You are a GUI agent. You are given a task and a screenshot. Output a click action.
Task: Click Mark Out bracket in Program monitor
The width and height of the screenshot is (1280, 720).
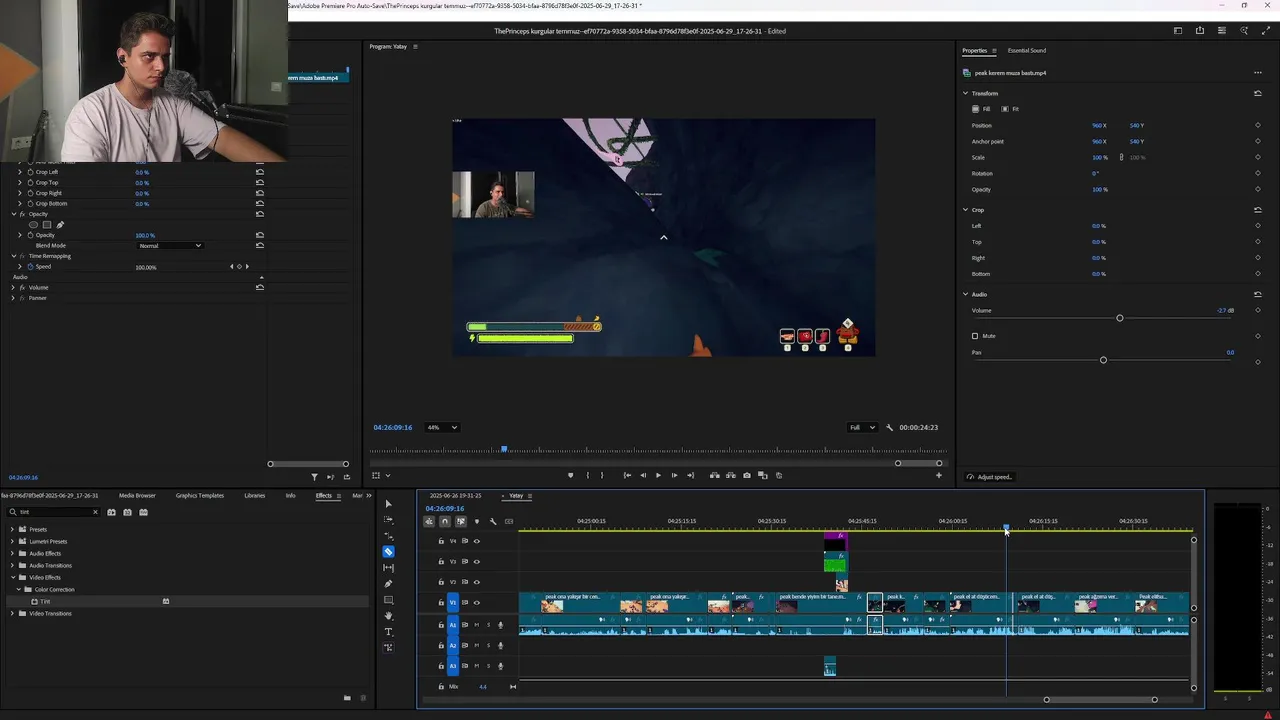[x=602, y=475]
